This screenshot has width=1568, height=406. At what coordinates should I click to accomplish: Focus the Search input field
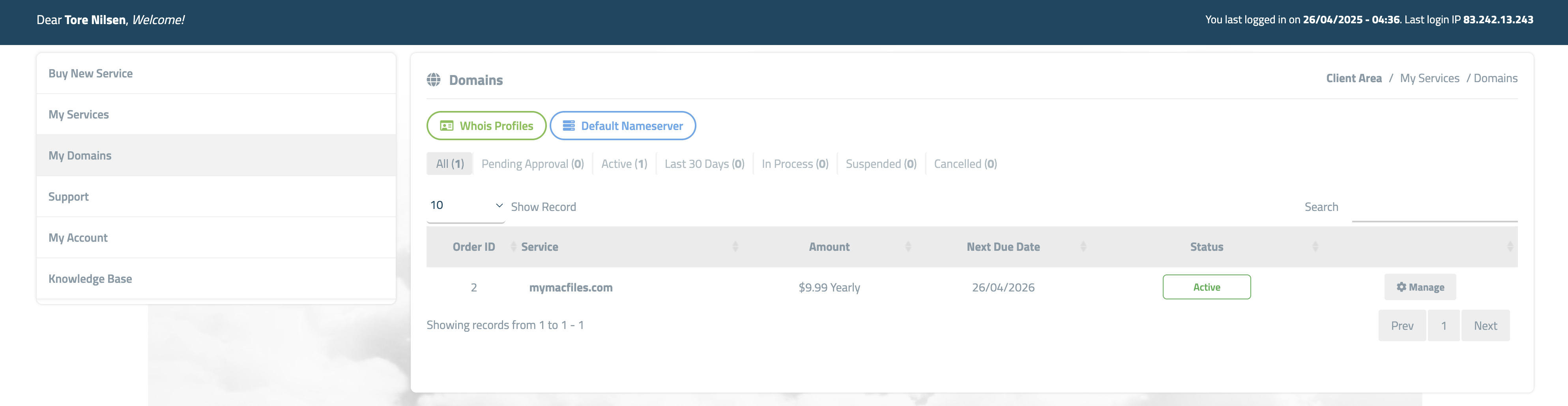[x=1435, y=208]
